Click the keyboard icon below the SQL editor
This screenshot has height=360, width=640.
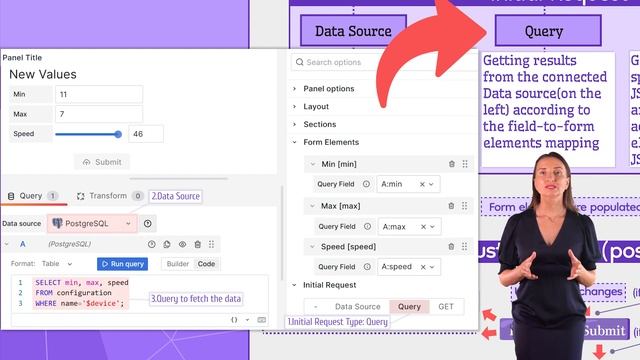click(x=262, y=320)
